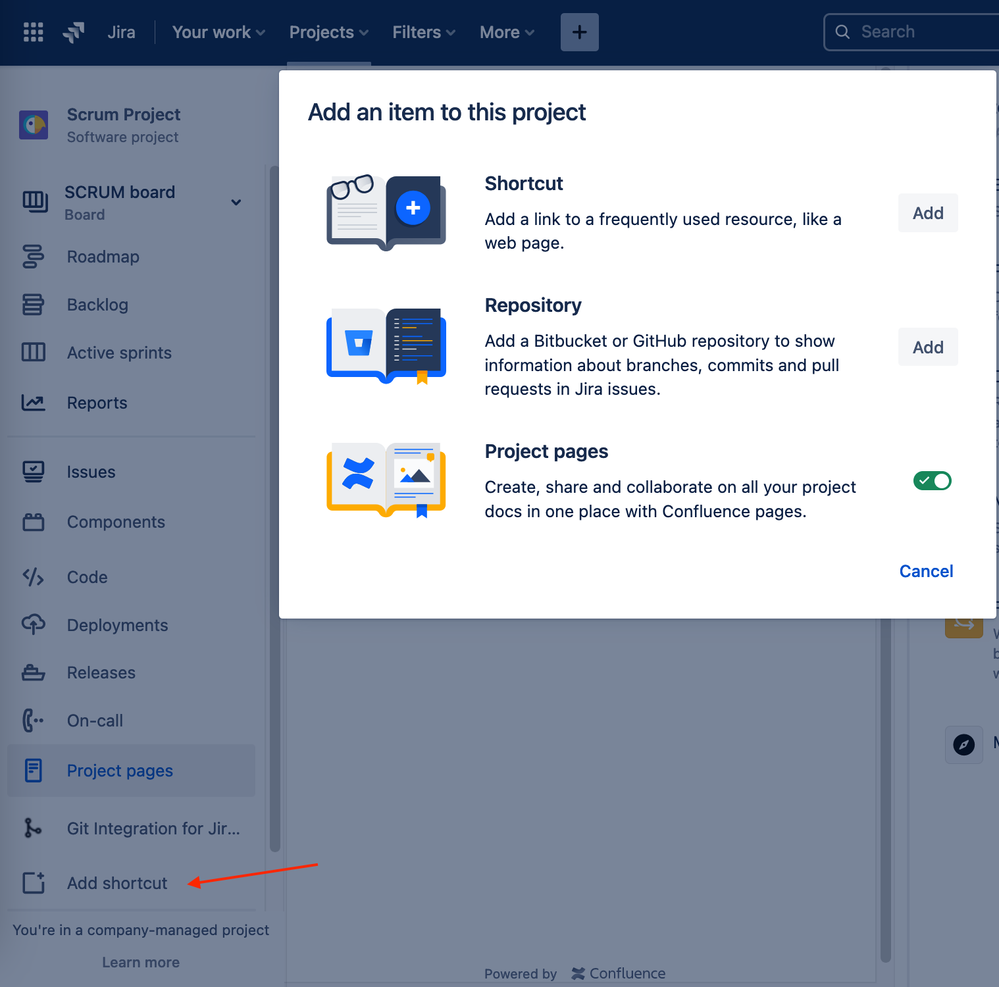This screenshot has width=999, height=987.
Task: Open Active sprints in the sidebar
Action: [131, 352]
